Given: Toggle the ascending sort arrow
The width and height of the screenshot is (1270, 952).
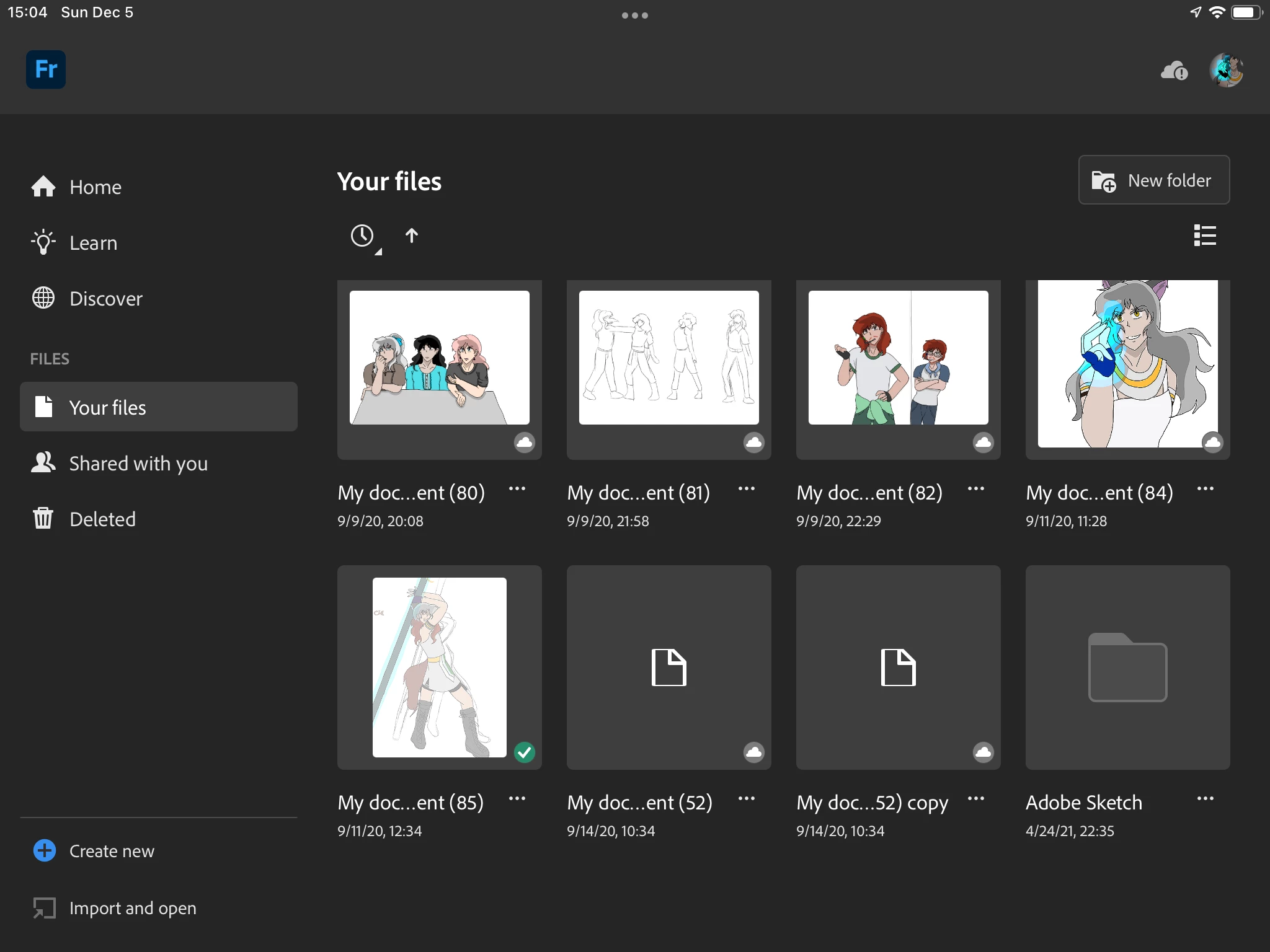Looking at the screenshot, I should point(412,236).
